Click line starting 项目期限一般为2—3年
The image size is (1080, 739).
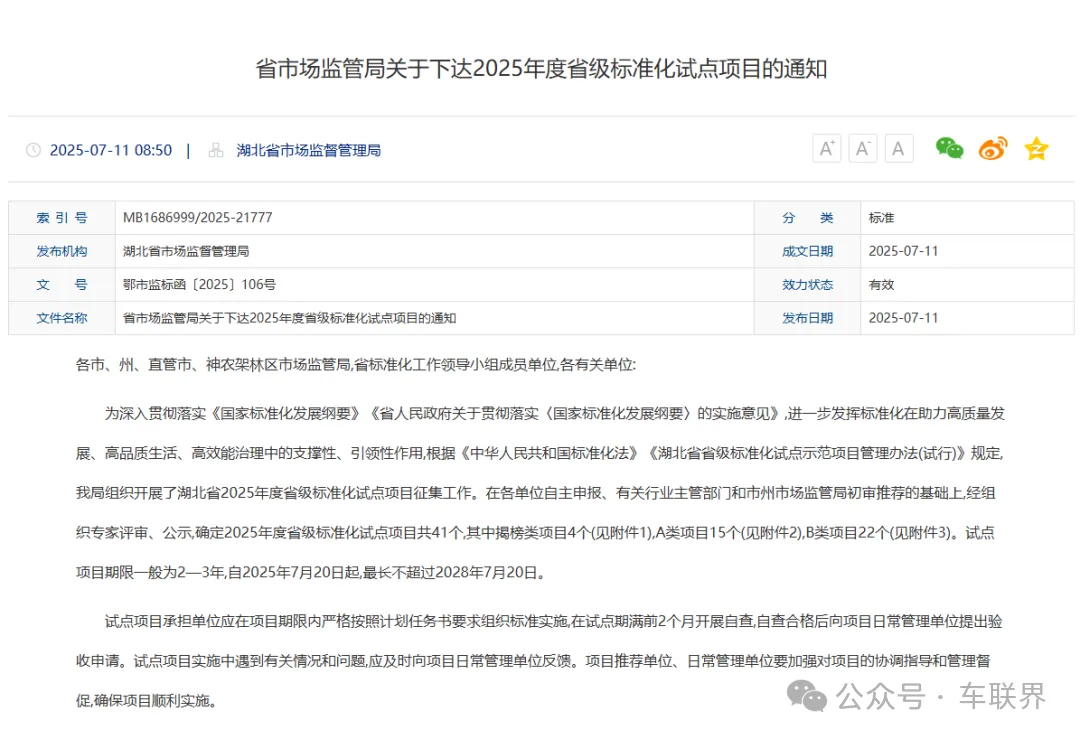[x=311, y=572]
